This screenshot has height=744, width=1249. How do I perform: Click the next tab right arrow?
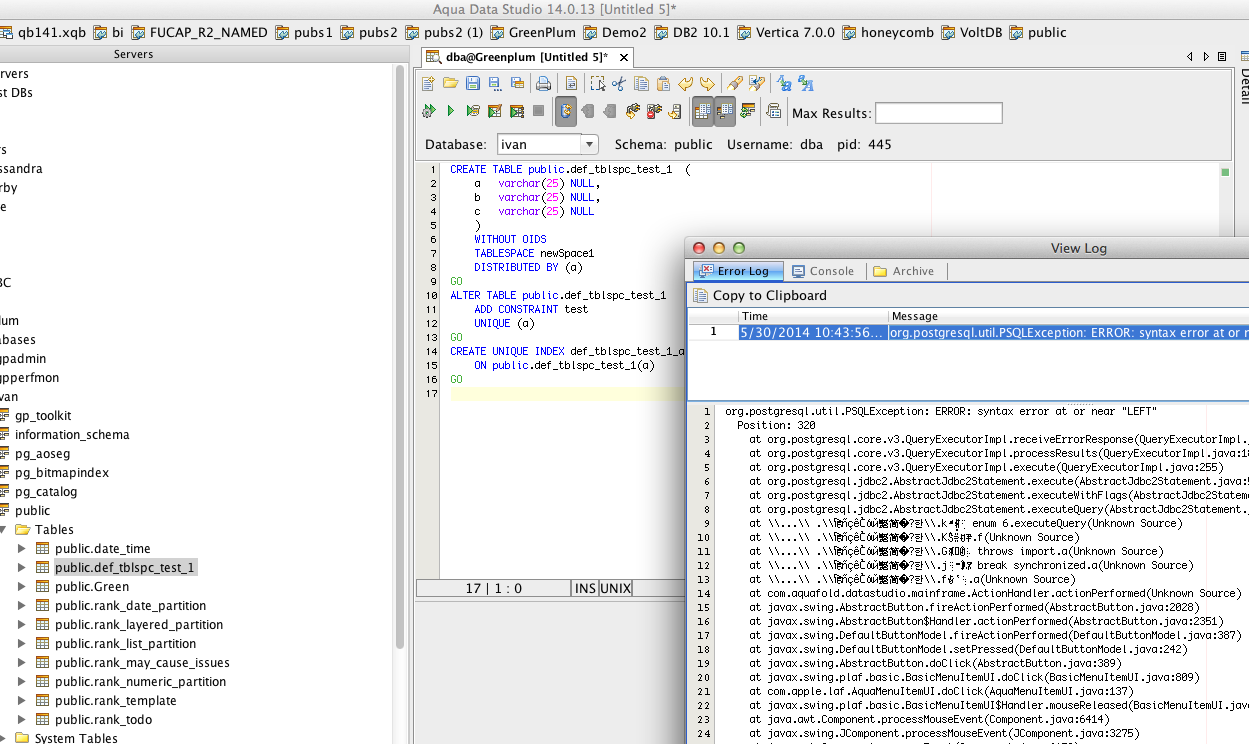1207,57
